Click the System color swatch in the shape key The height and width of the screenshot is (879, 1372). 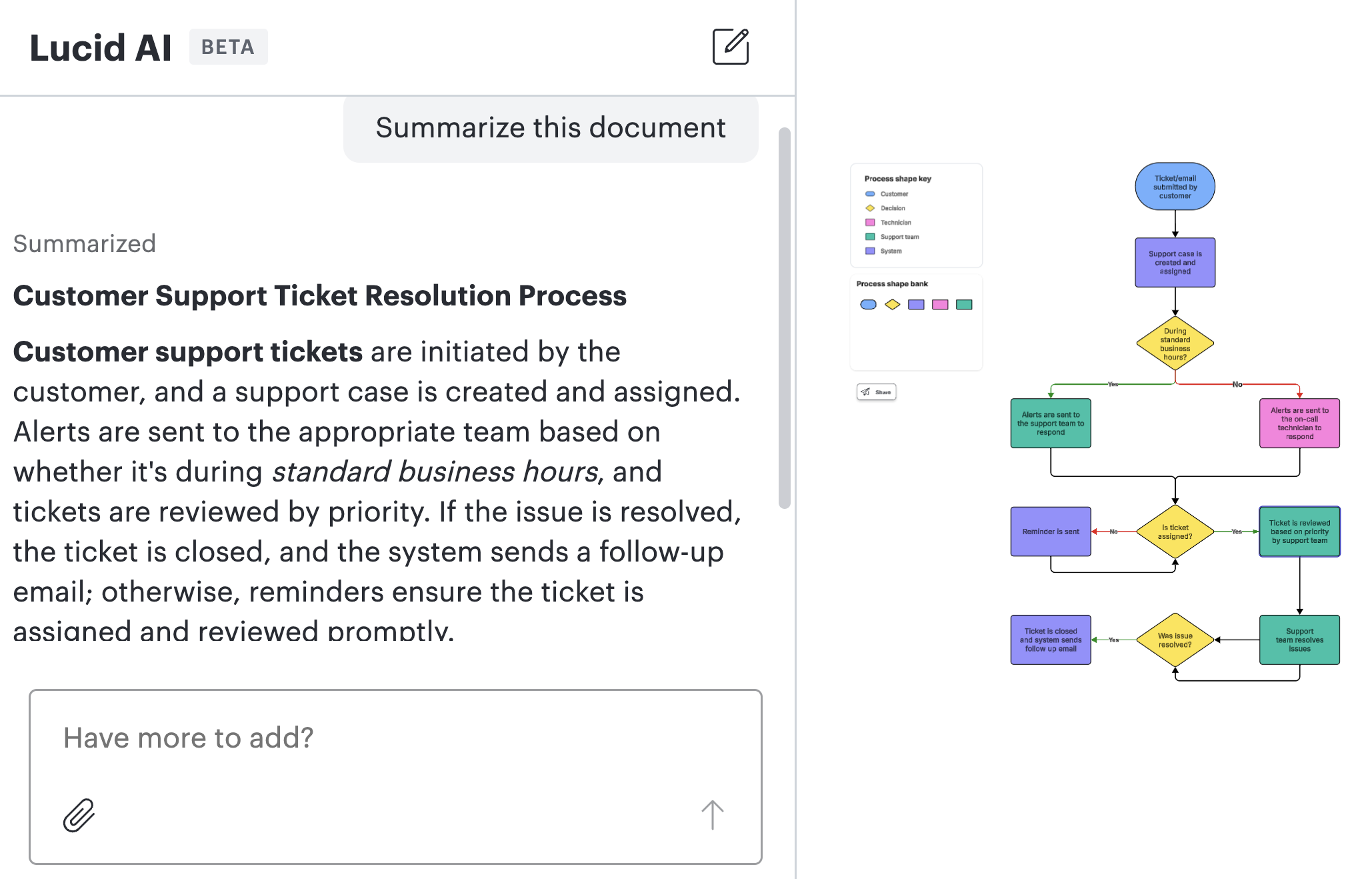(869, 251)
